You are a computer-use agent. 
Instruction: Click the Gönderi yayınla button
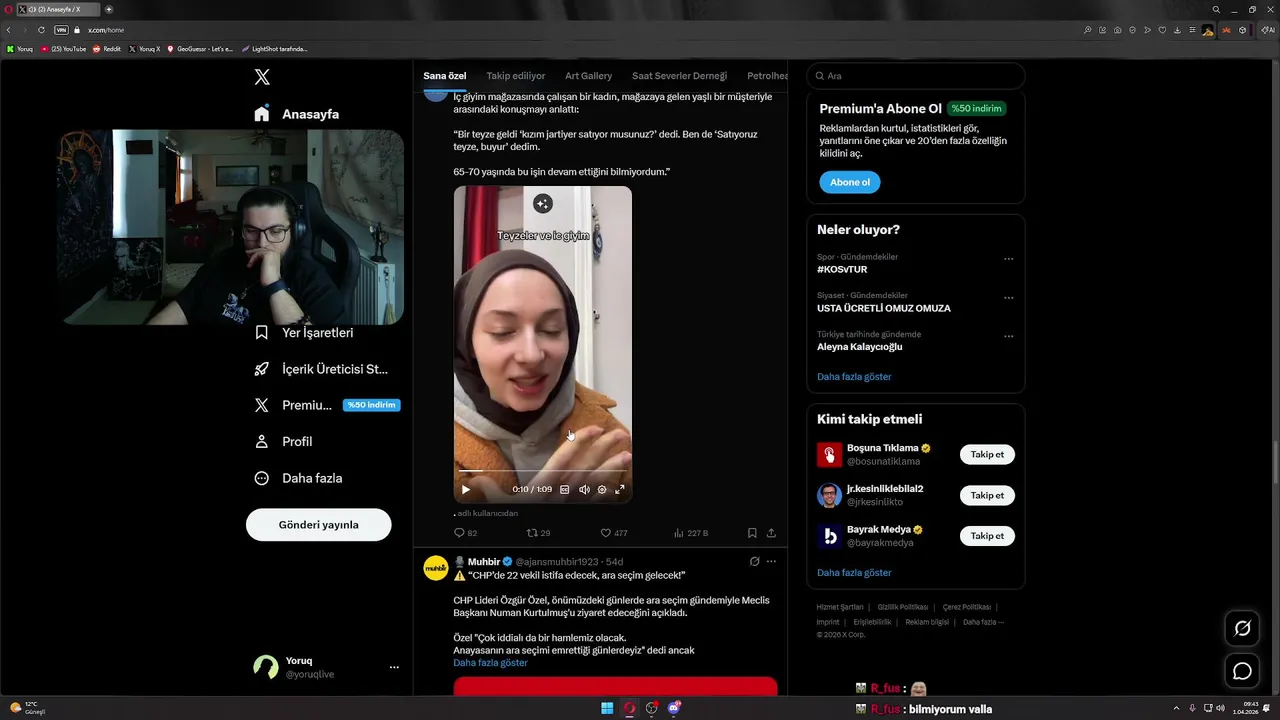pos(318,525)
